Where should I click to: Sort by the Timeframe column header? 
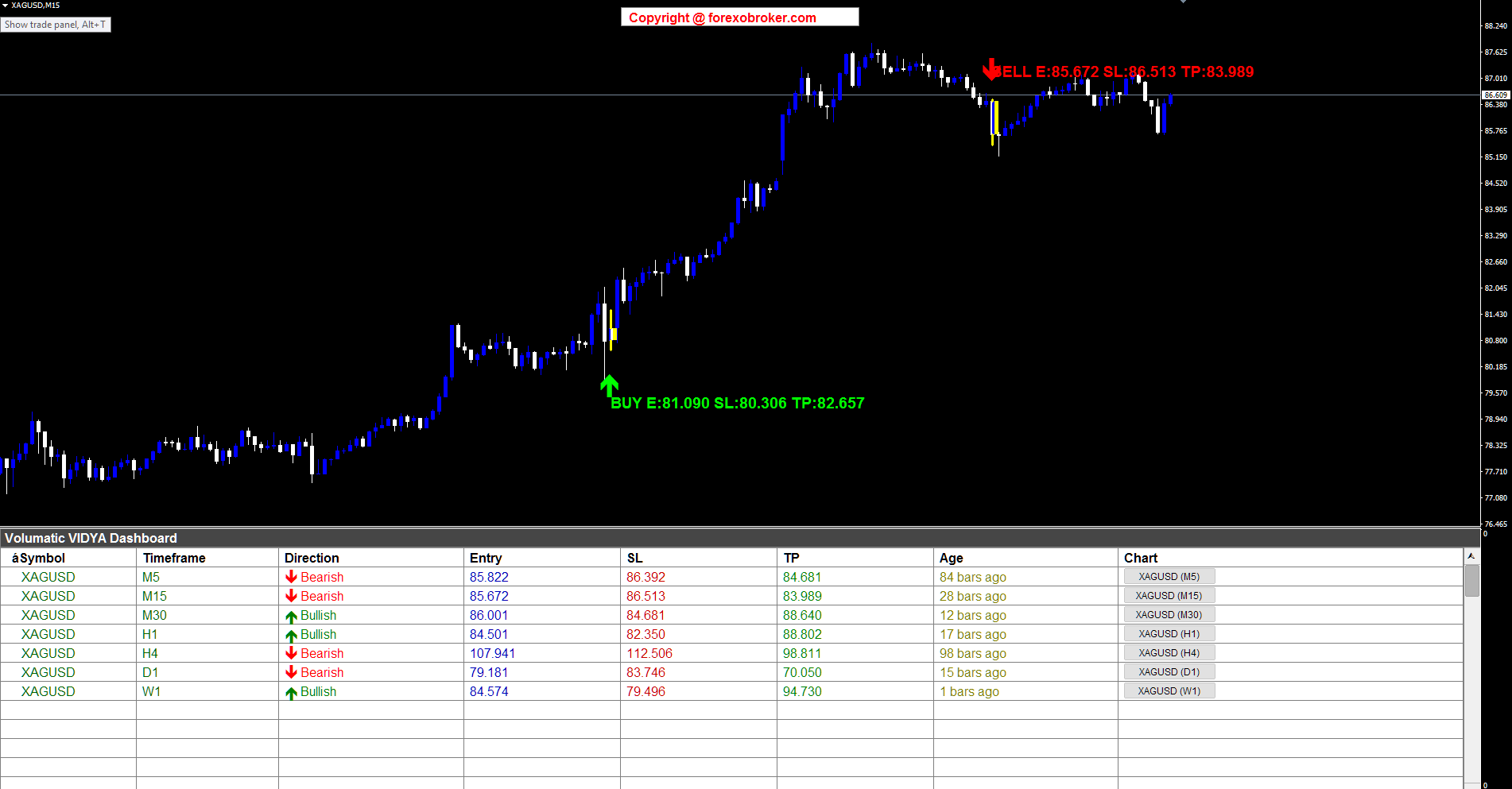[174, 558]
